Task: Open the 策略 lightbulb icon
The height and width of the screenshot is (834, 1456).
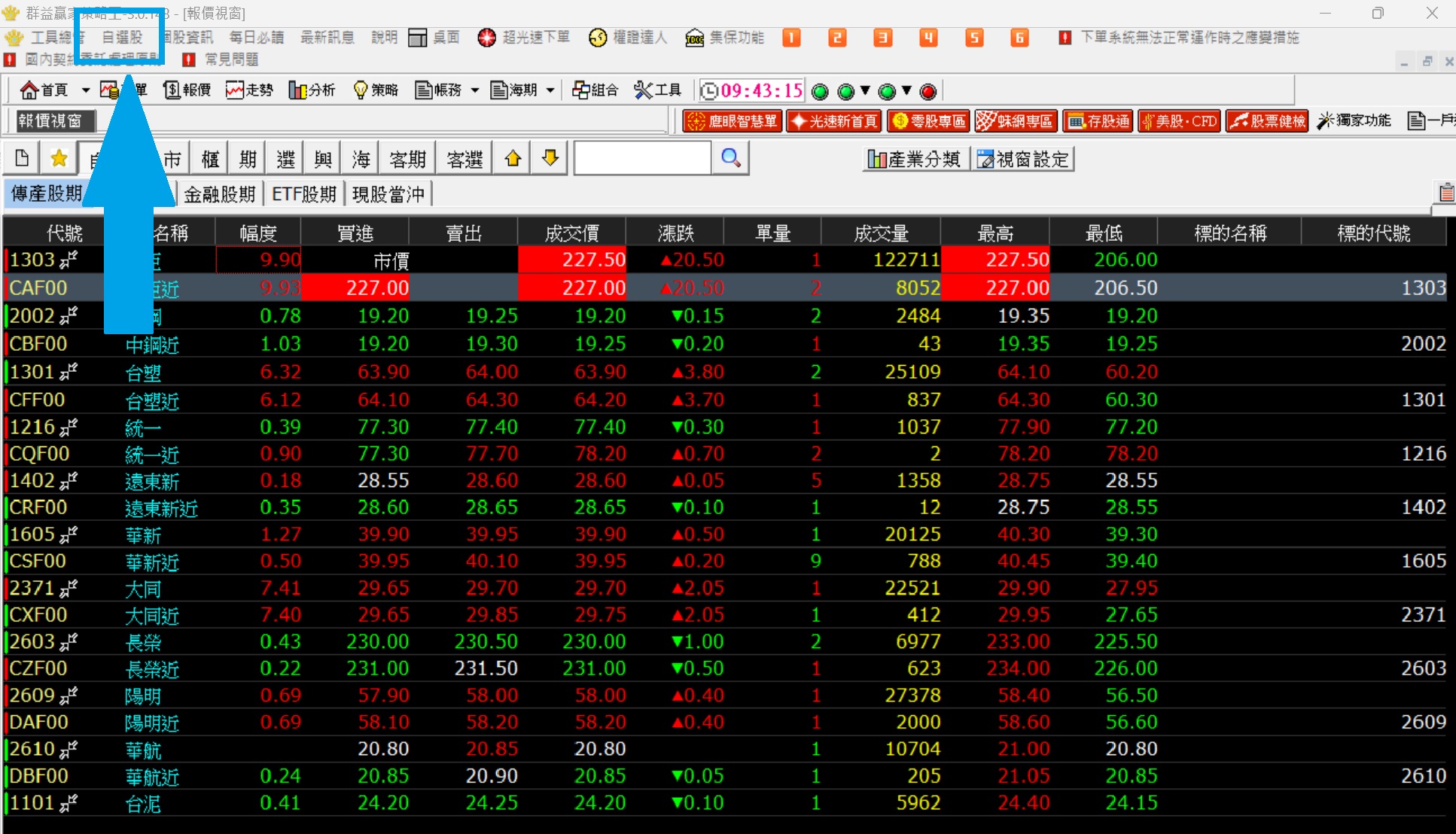Action: tap(375, 90)
